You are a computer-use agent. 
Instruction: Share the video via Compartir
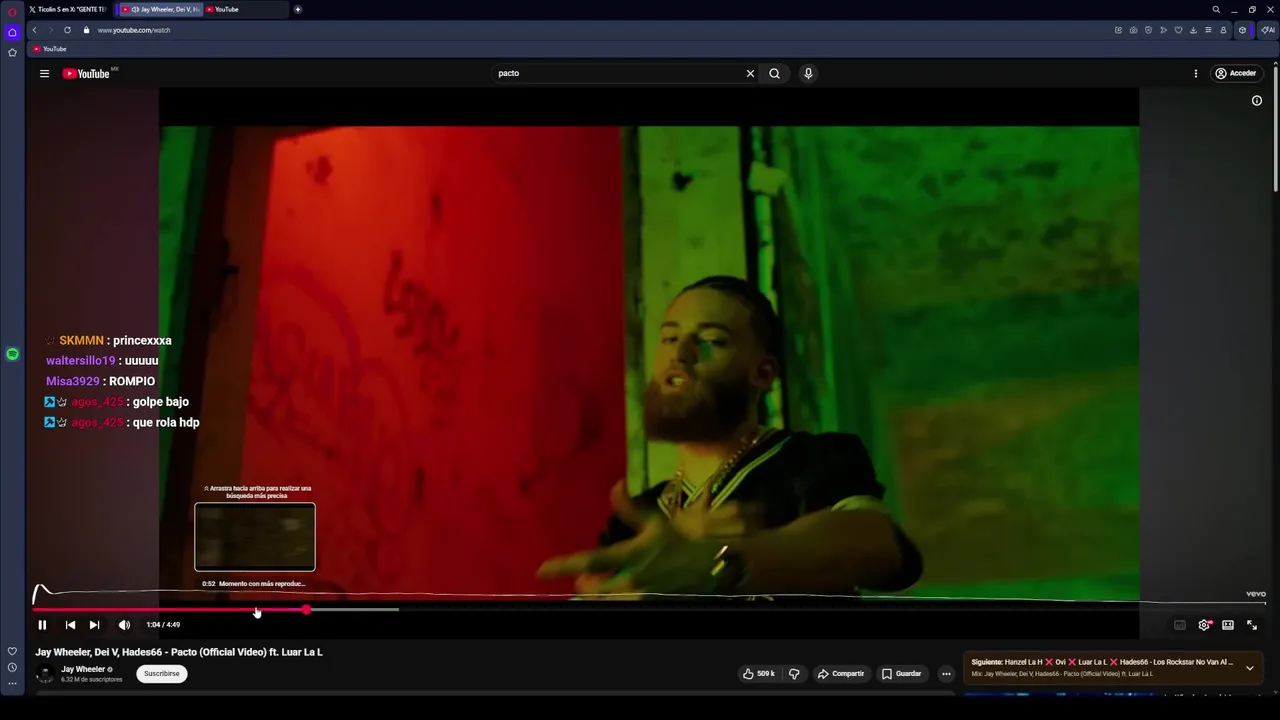[x=841, y=674]
